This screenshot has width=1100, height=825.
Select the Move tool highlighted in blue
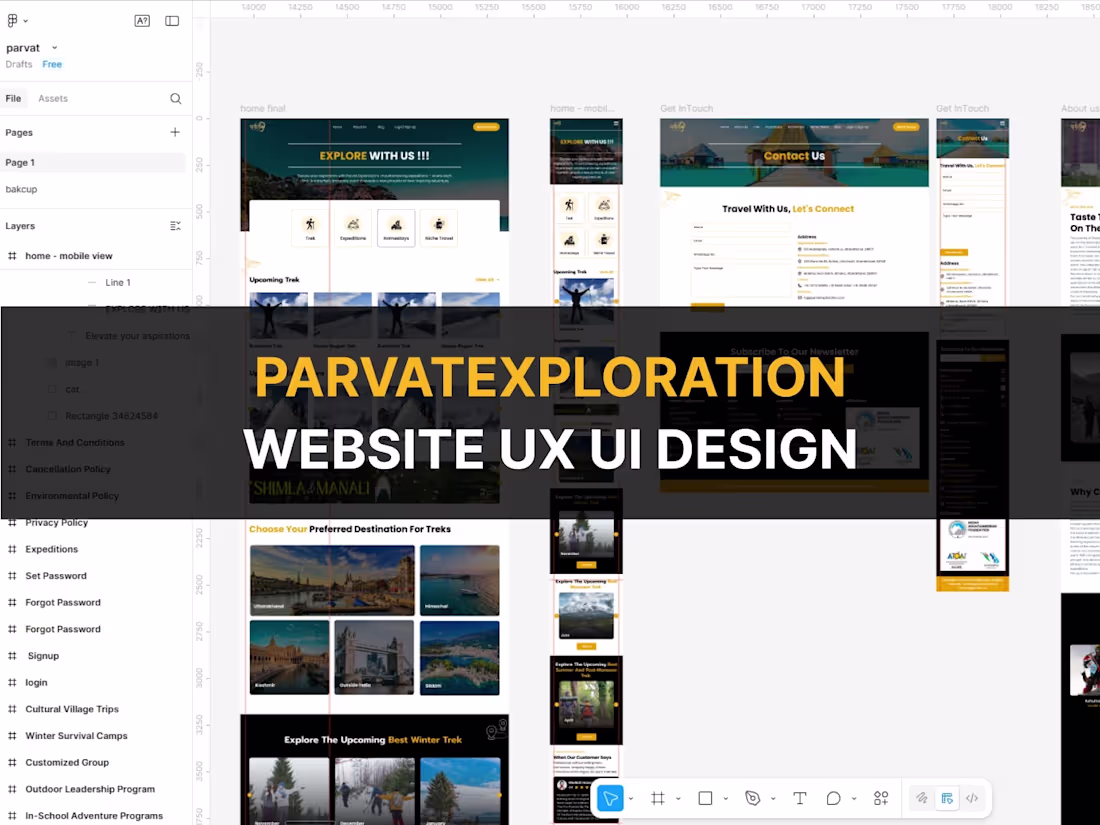point(610,798)
